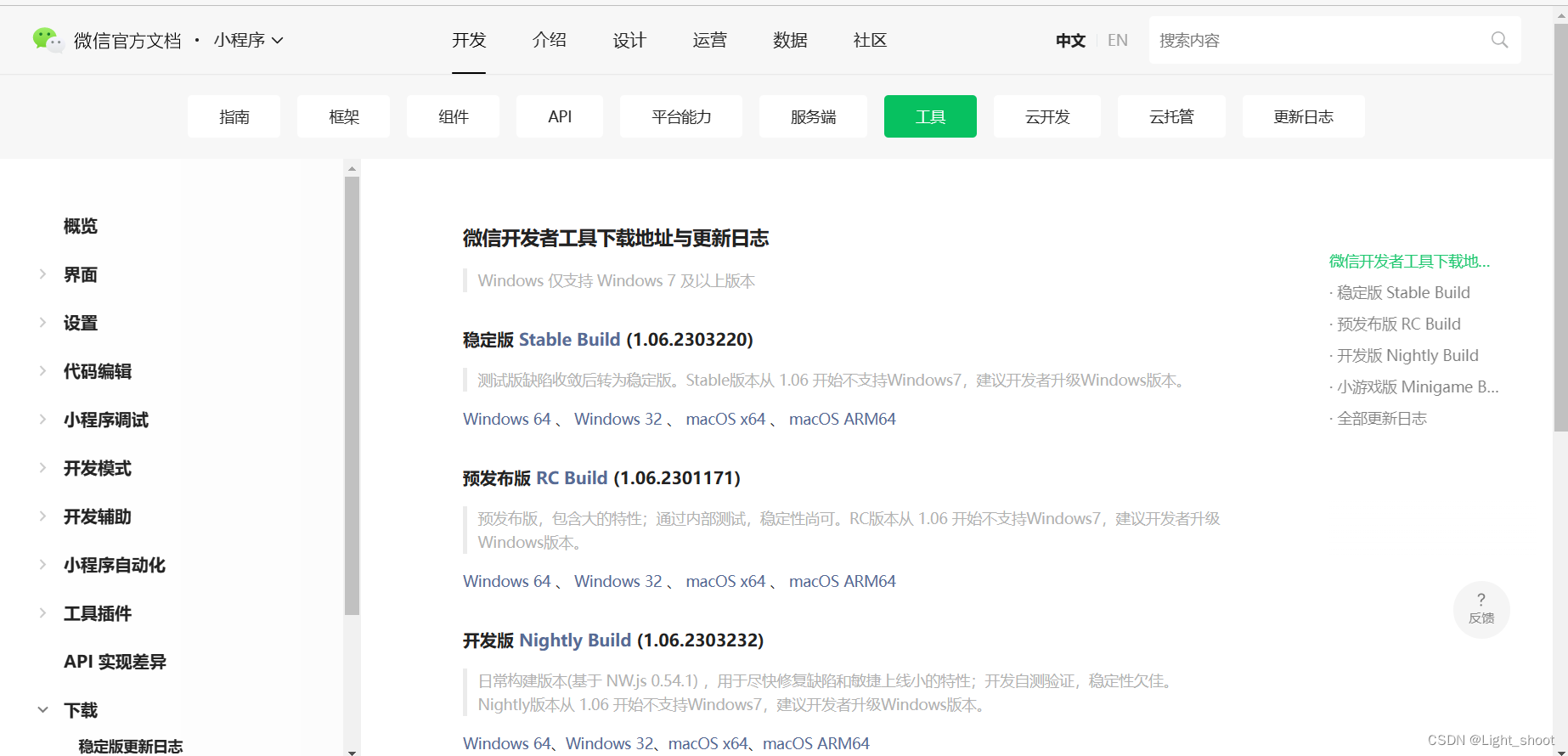
Task: Open the green 工具 tab
Action: coord(930,116)
